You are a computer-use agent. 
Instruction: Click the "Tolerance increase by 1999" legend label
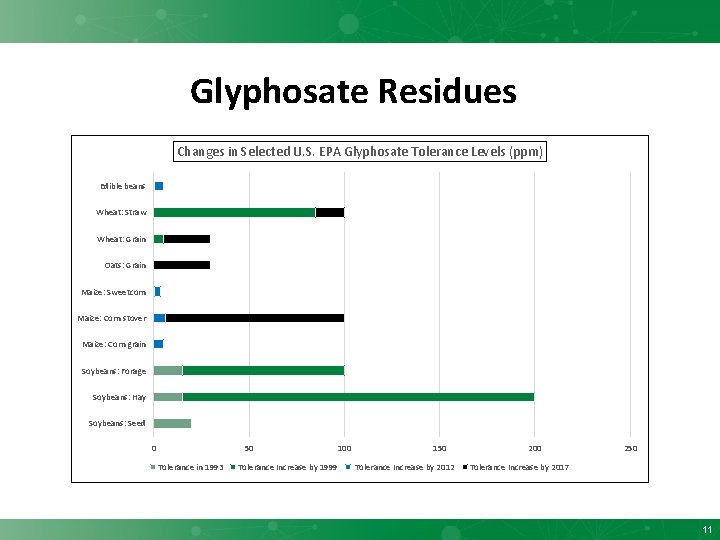(287, 467)
